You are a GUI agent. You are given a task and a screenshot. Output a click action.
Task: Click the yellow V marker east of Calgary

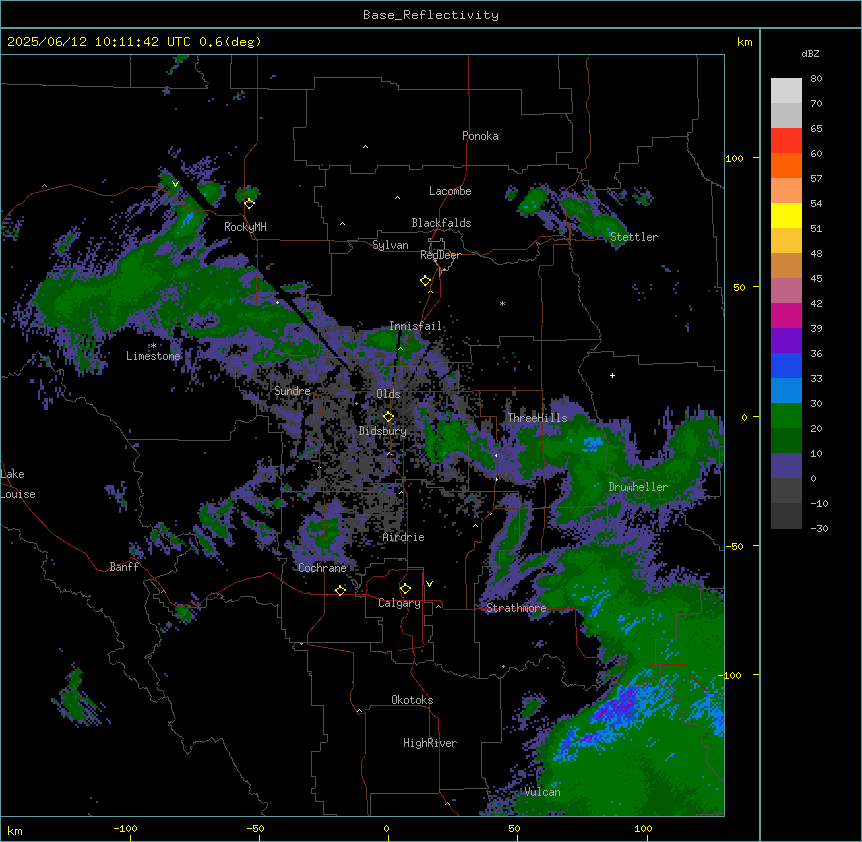click(429, 584)
